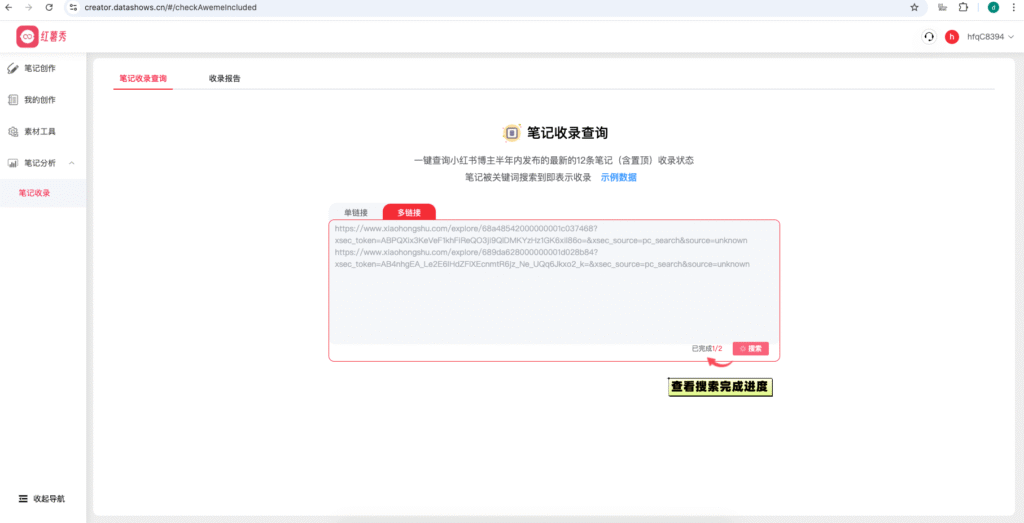
Task: Click the media control icon in toolbar
Action: [942, 8]
